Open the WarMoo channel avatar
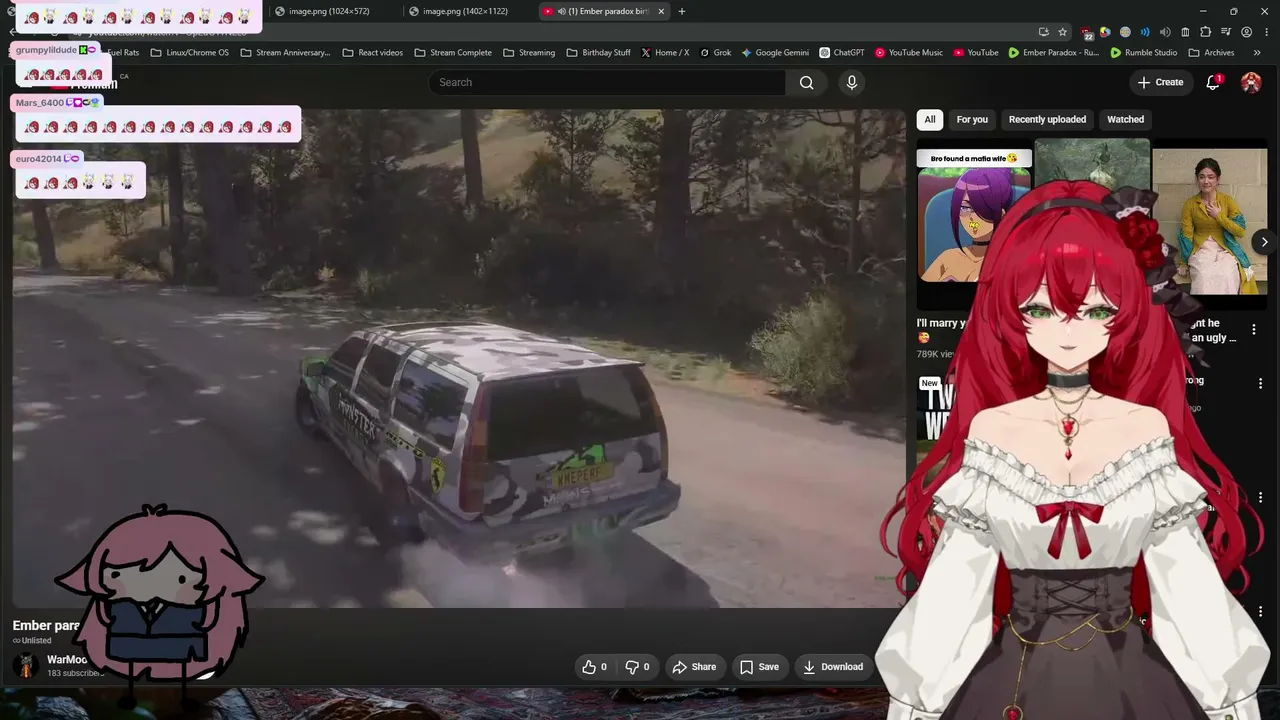 point(26,665)
